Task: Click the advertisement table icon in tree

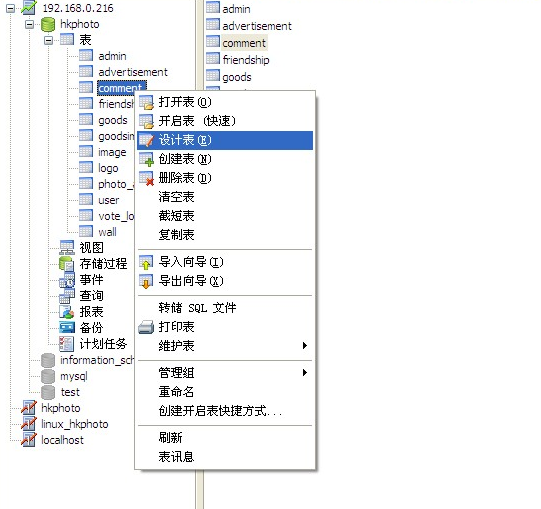Action: pyautogui.click(x=86, y=71)
